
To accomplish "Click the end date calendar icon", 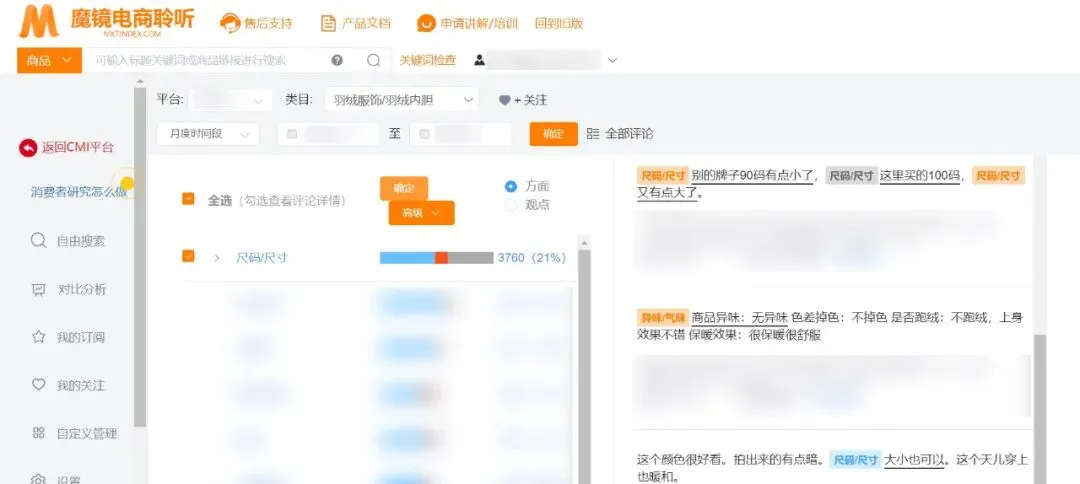I will pyautogui.click(x=424, y=134).
